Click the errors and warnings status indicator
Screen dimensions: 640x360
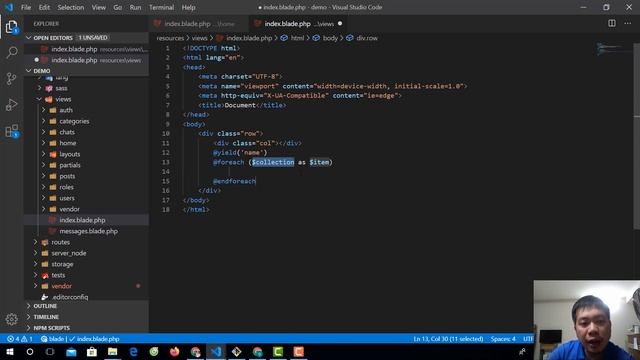point(19,339)
